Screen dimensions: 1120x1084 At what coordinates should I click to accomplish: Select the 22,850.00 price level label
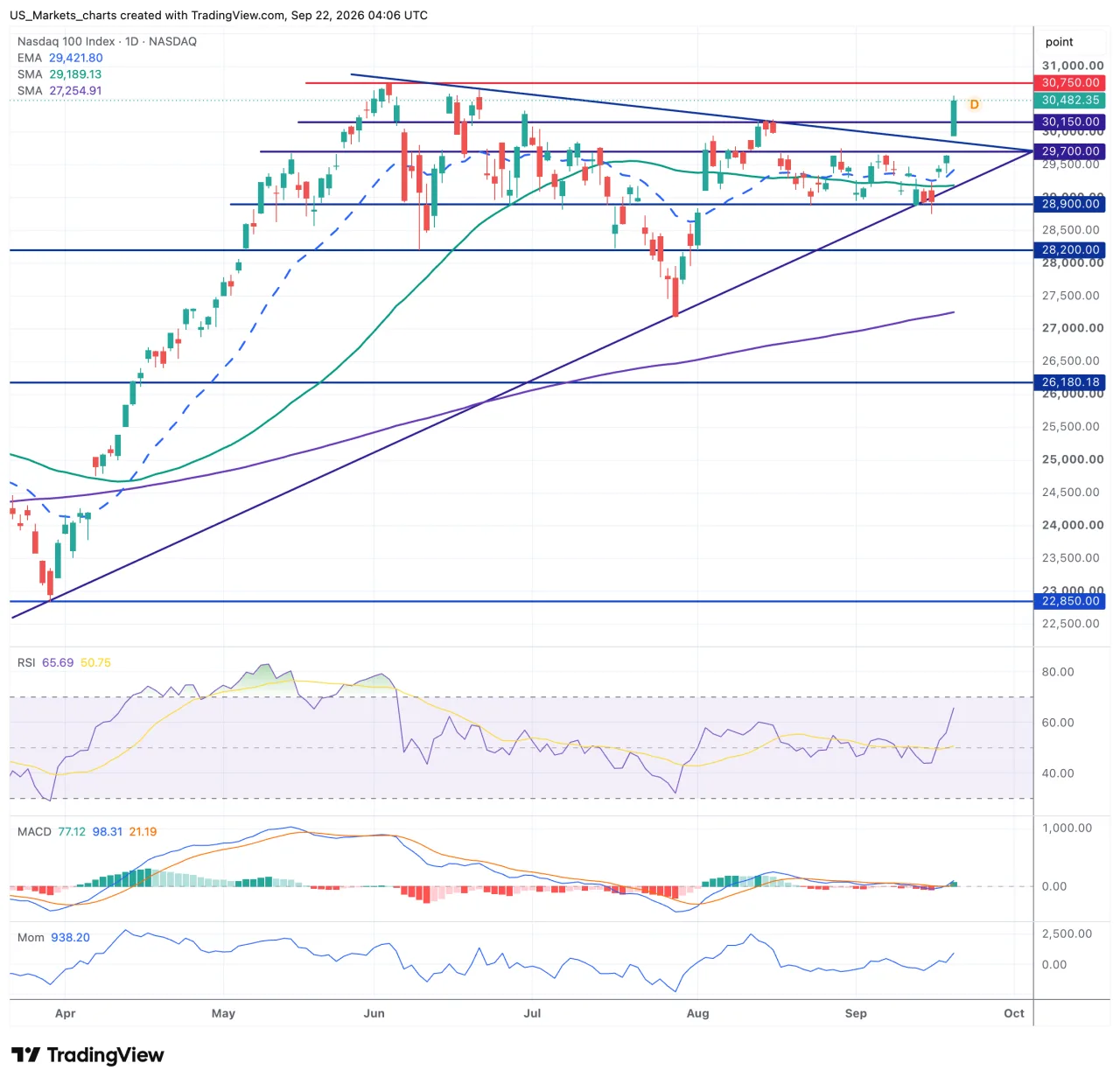coord(1070,601)
